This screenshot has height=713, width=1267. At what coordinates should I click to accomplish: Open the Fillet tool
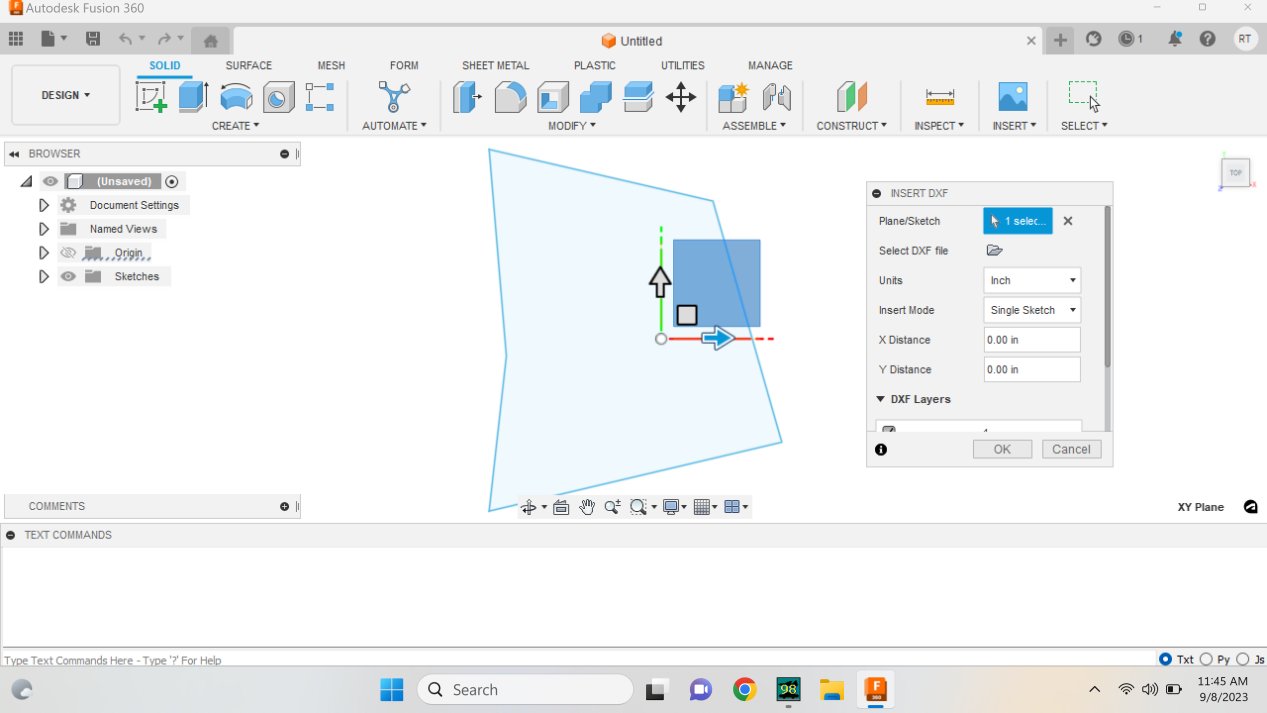coord(510,97)
